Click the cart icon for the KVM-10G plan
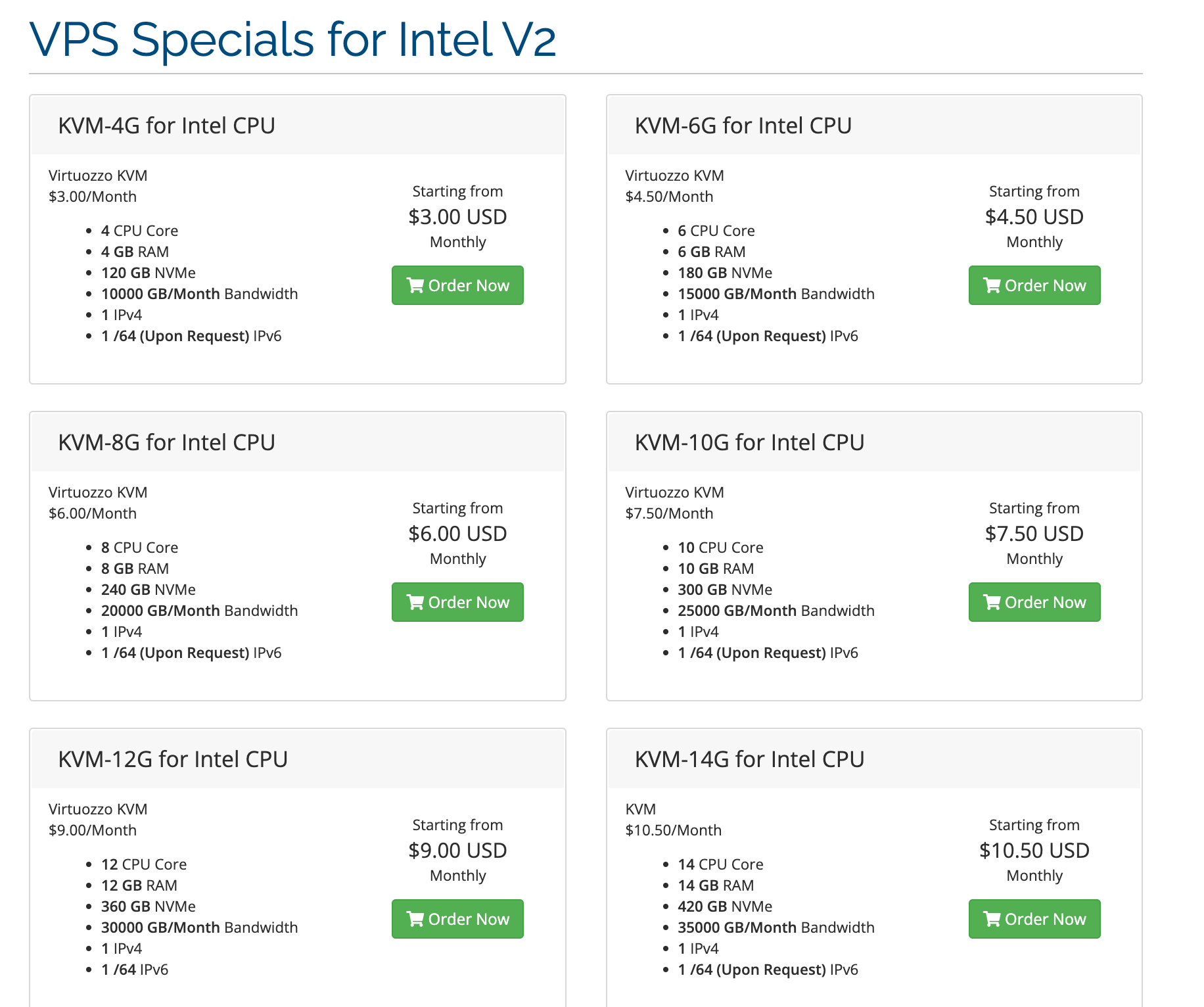Image resolution: width=1204 pixels, height=1007 pixels. (992, 602)
